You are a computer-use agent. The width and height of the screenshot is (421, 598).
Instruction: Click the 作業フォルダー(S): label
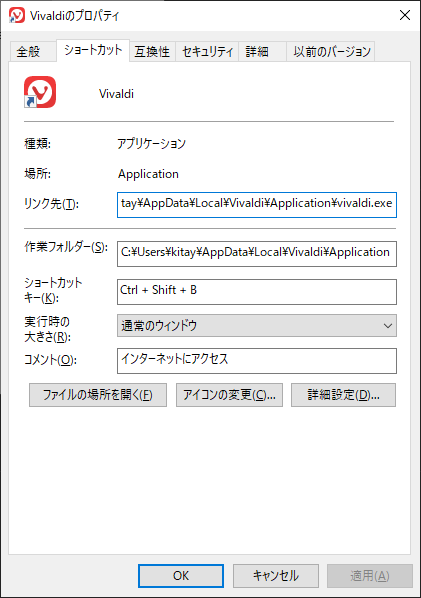(66, 247)
